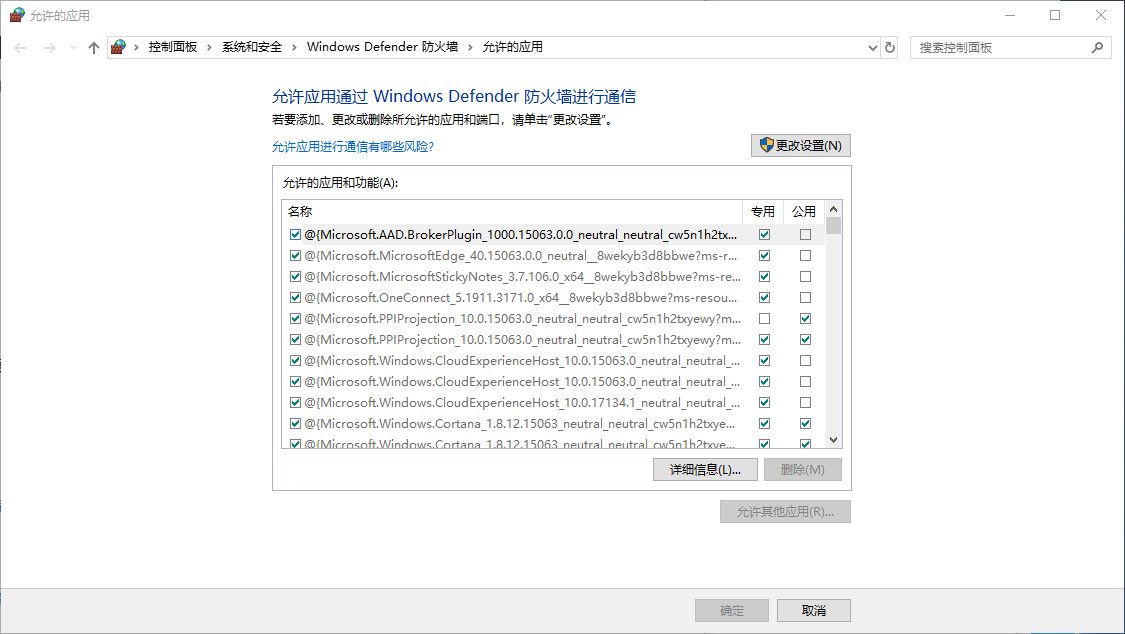Screen dimensions: 1125x634
Task: Cancel with the 取消 button
Action: [x=814, y=610]
